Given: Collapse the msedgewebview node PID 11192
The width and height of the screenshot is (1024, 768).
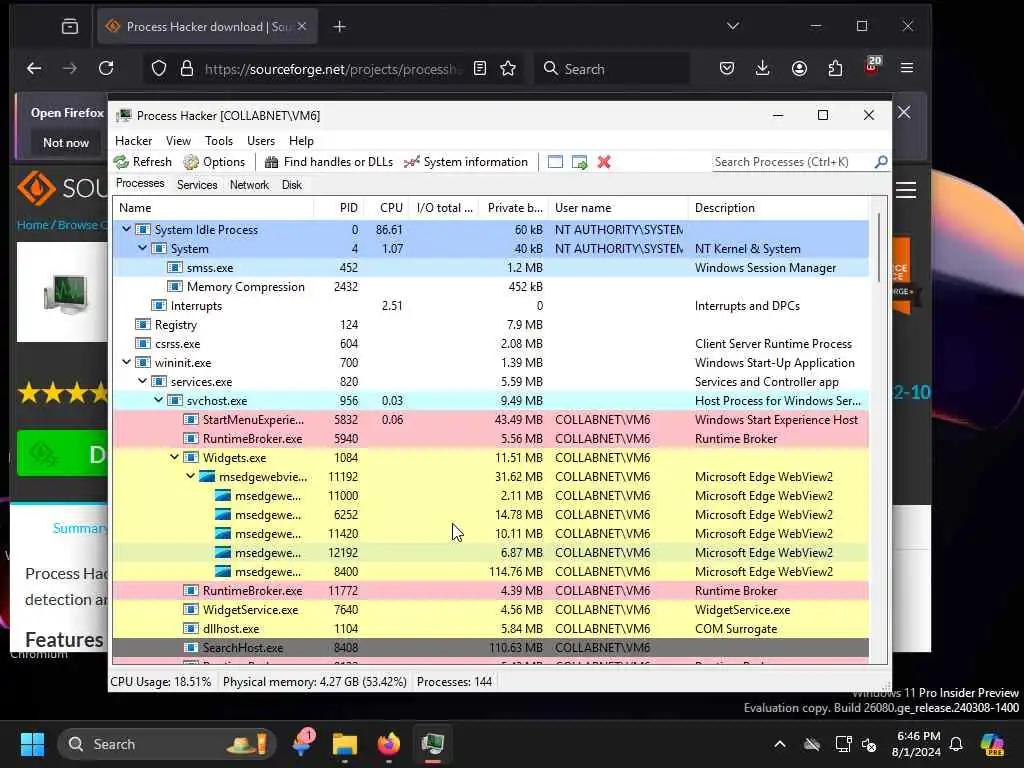Looking at the screenshot, I should click(191, 476).
